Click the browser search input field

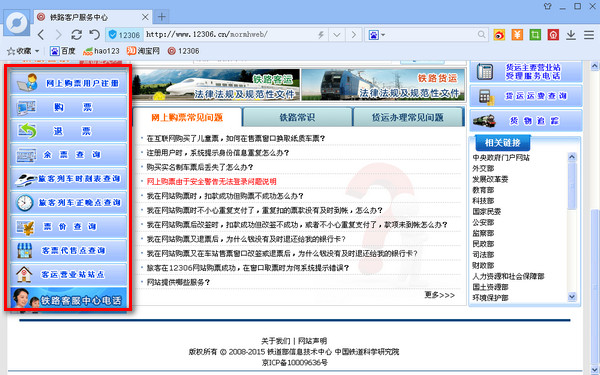(x=430, y=35)
